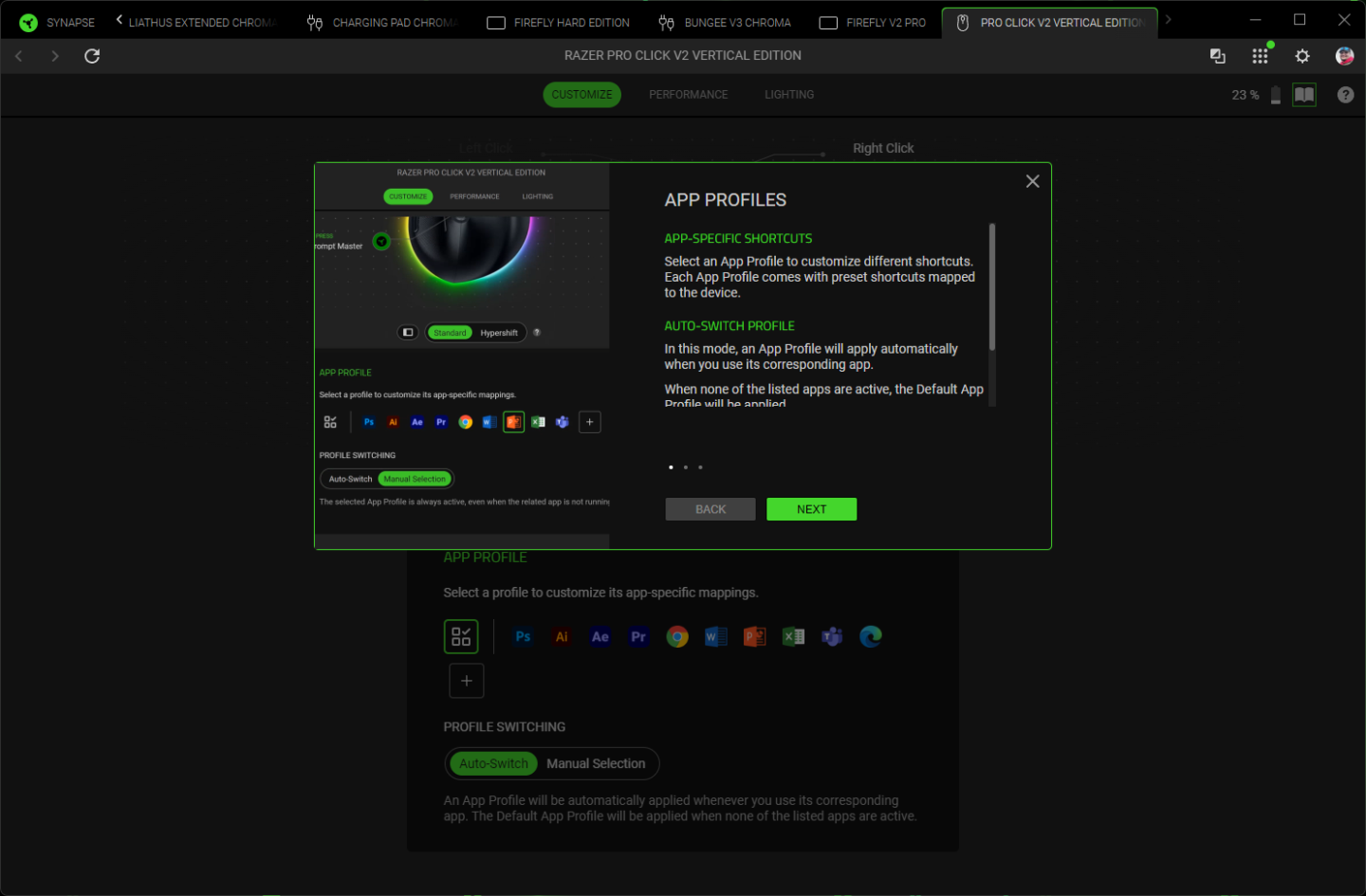Image resolution: width=1366 pixels, height=896 pixels.
Task: Open the feature guide book icon
Action: coord(1304,95)
